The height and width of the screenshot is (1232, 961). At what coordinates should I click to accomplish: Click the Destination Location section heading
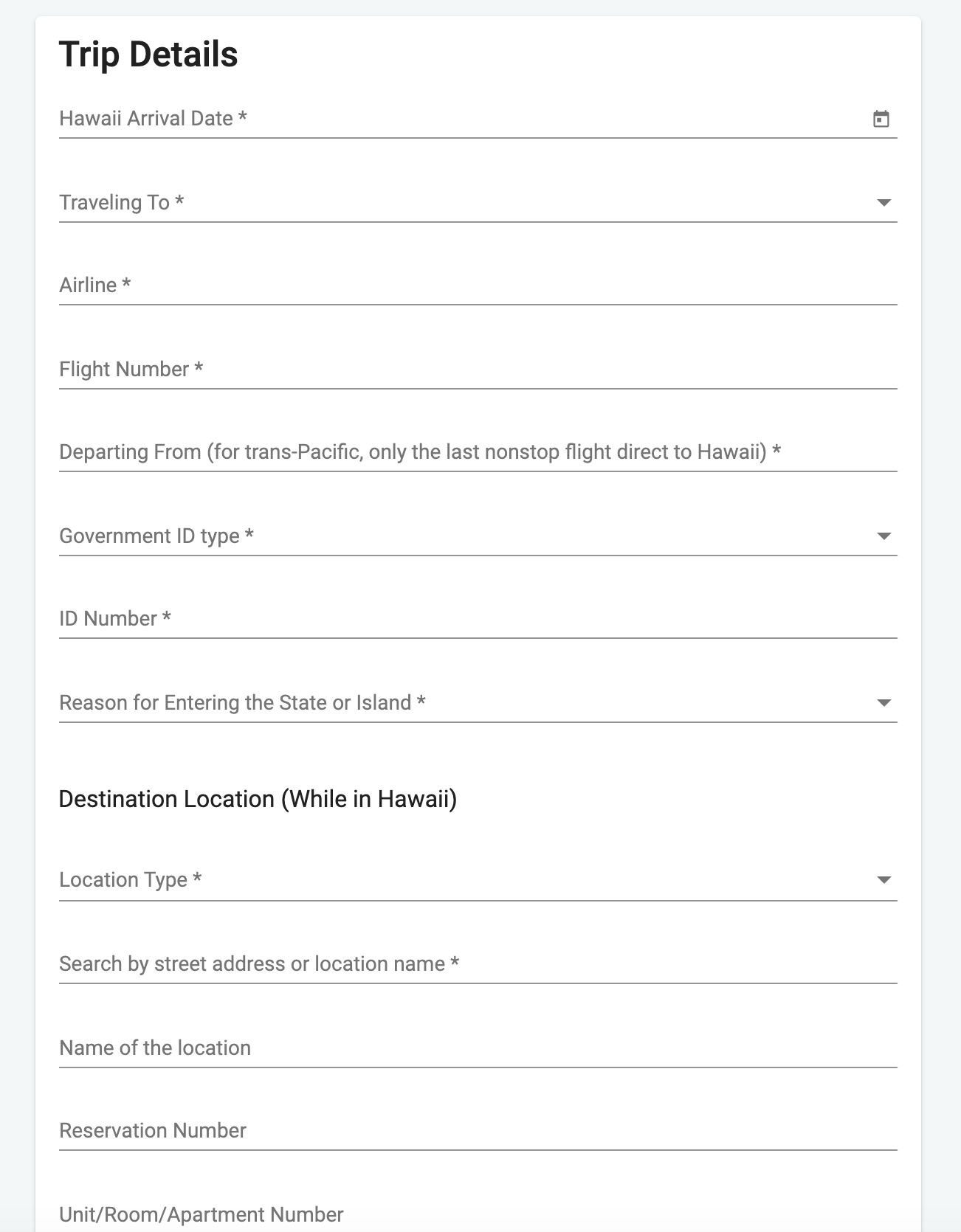pyautogui.click(x=258, y=799)
